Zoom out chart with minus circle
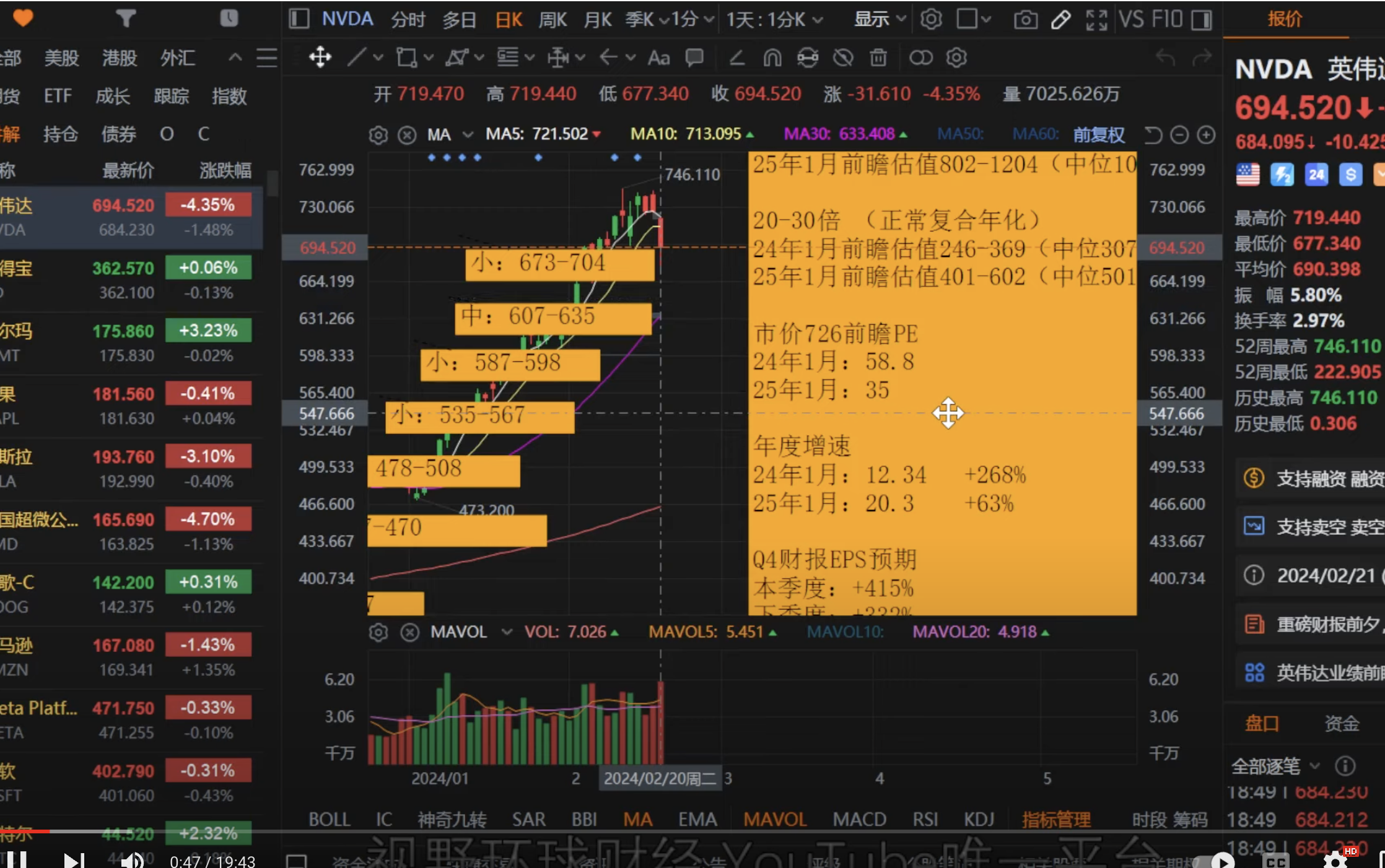This screenshot has width=1385, height=868. [1179, 134]
